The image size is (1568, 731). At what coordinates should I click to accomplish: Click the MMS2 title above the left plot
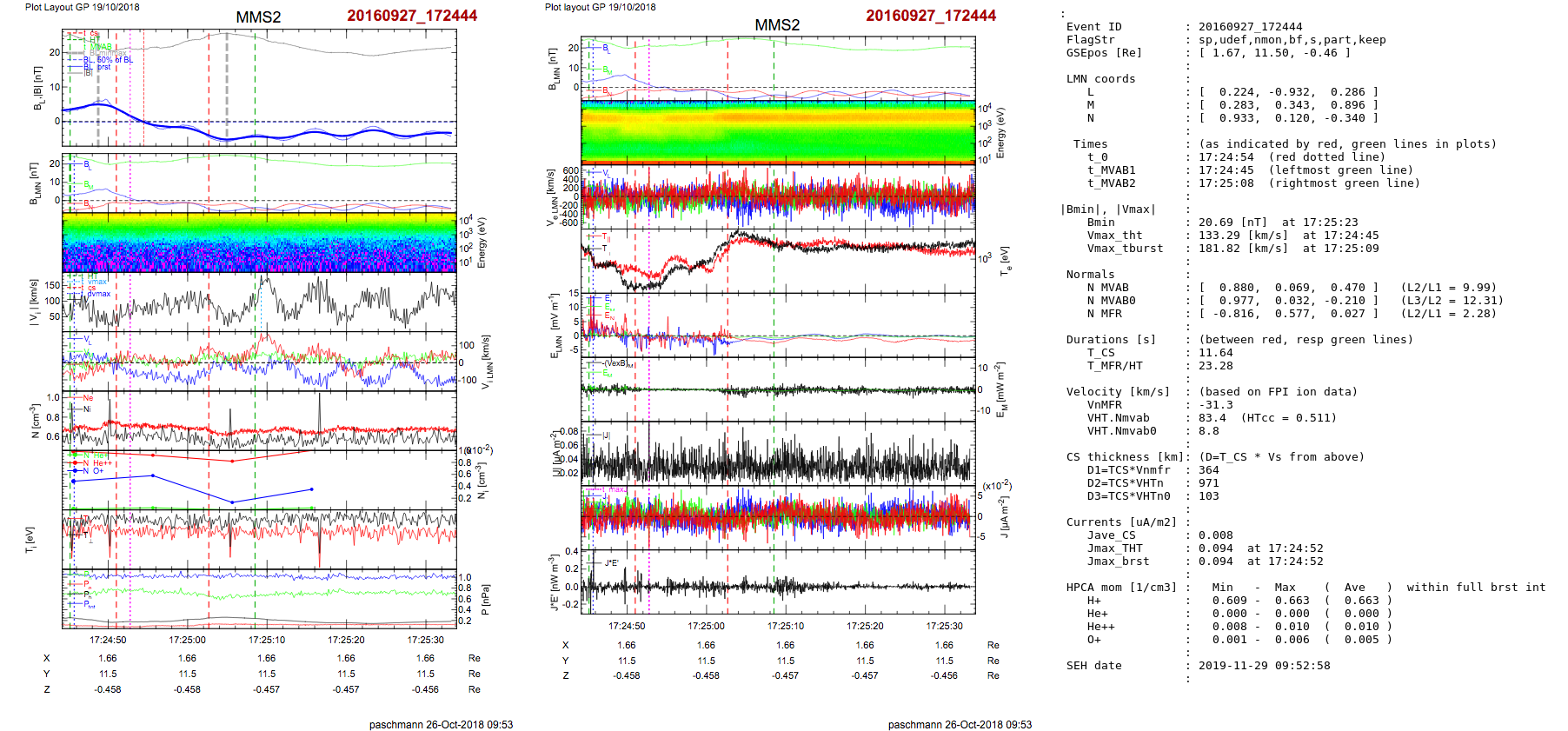(x=258, y=17)
